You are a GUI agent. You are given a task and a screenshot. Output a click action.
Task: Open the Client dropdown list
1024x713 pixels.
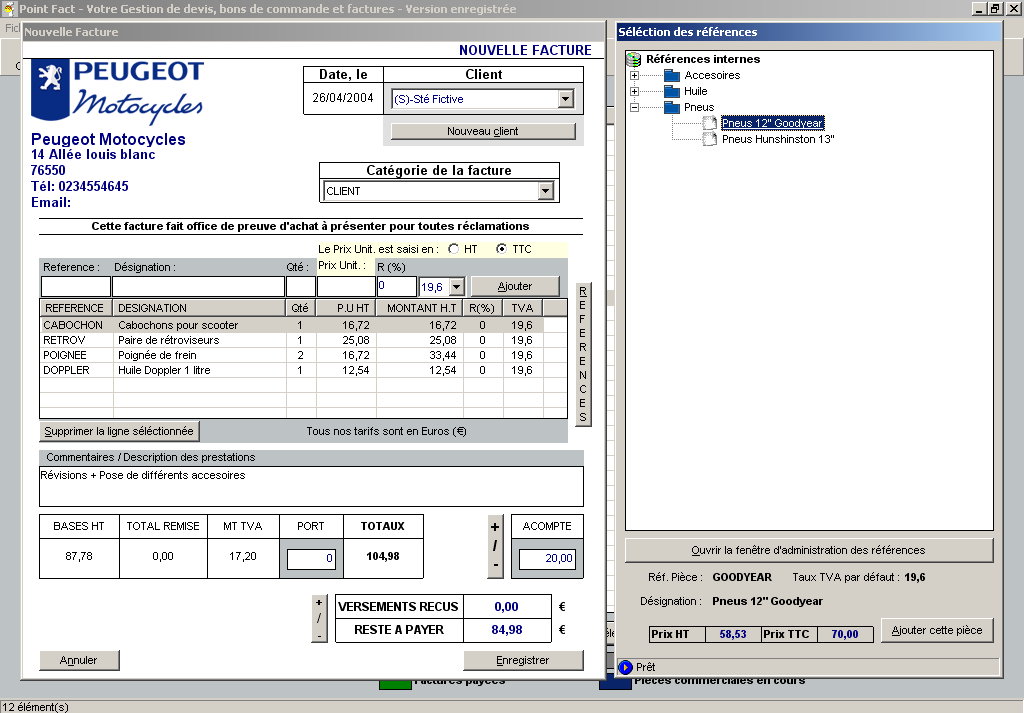pos(566,99)
